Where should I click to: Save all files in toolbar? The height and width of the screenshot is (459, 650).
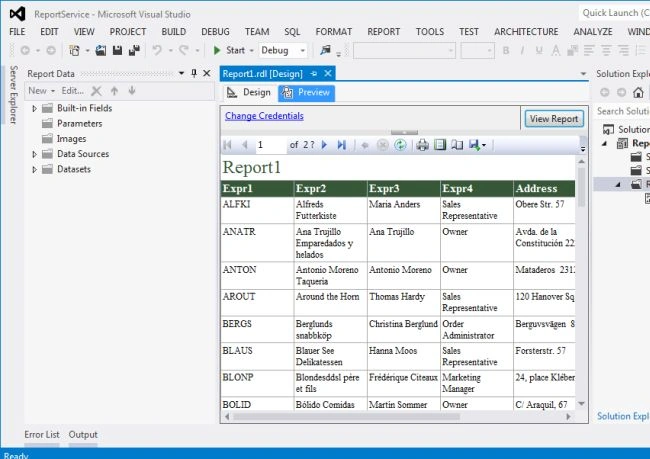134,51
